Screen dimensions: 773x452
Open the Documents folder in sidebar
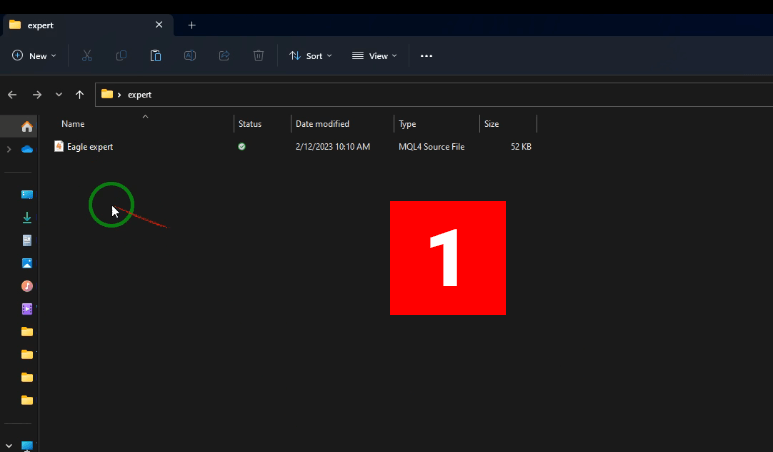click(x=27, y=240)
